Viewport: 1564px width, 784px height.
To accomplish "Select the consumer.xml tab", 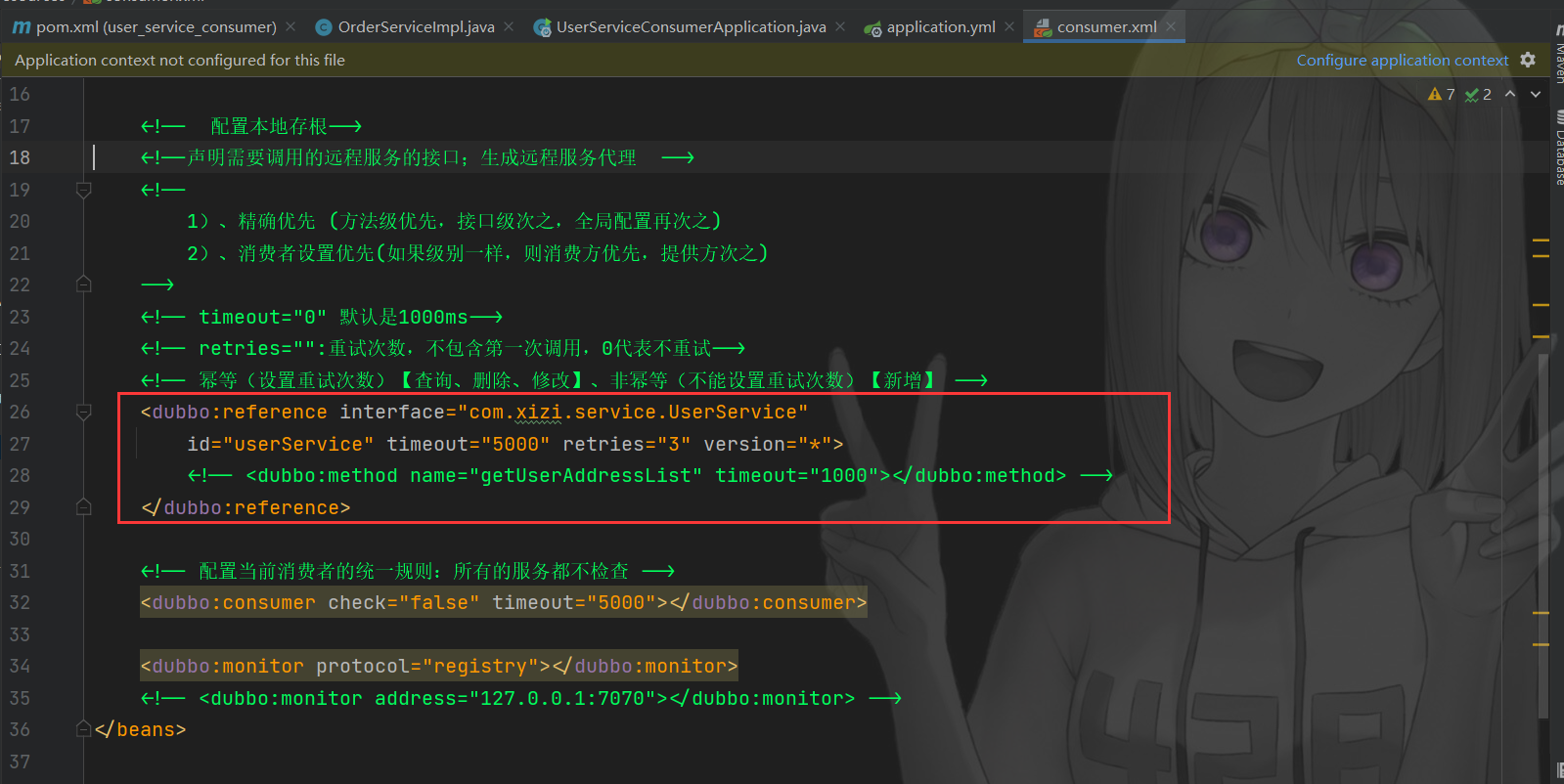I will (1106, 27).
